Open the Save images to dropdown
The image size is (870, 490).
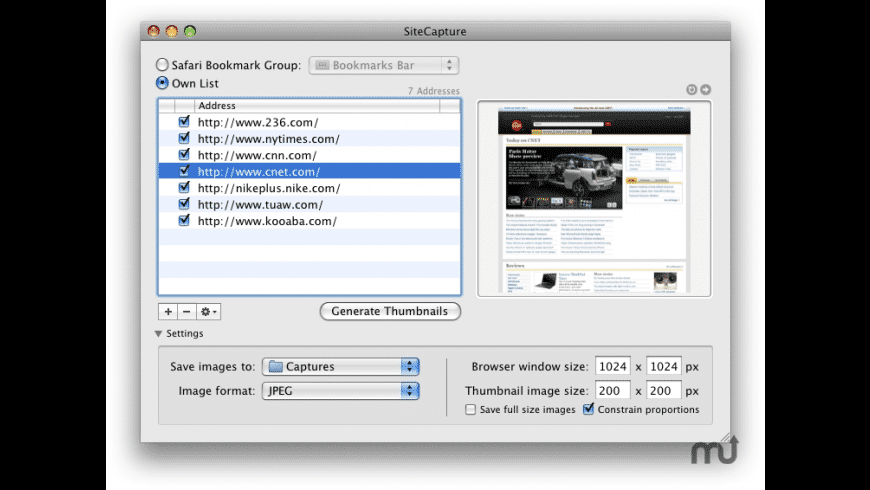click(x=340, y=367)
